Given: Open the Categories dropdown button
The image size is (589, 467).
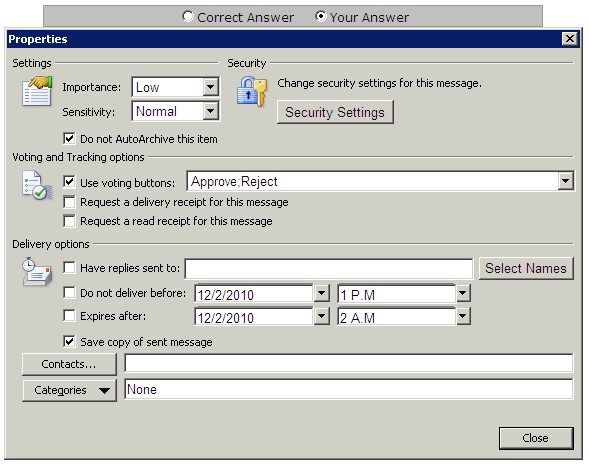Looking at the screenshot, I should click(x=69, y=390).
